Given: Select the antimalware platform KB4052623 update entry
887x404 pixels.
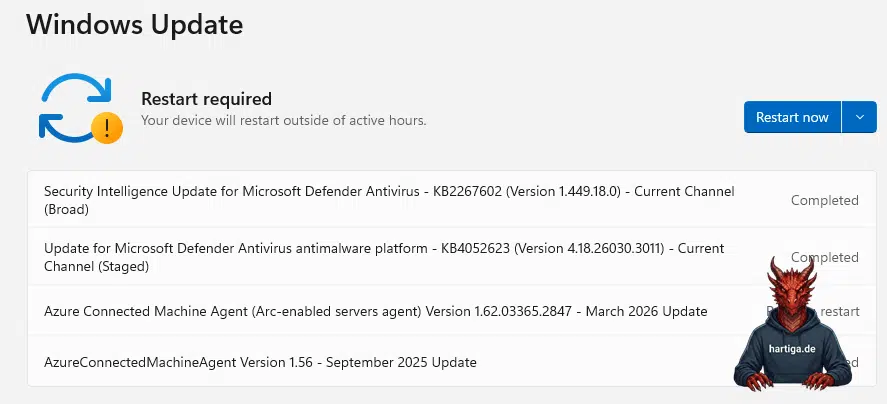Looking at the screenshot, I should tap(451, 257).
